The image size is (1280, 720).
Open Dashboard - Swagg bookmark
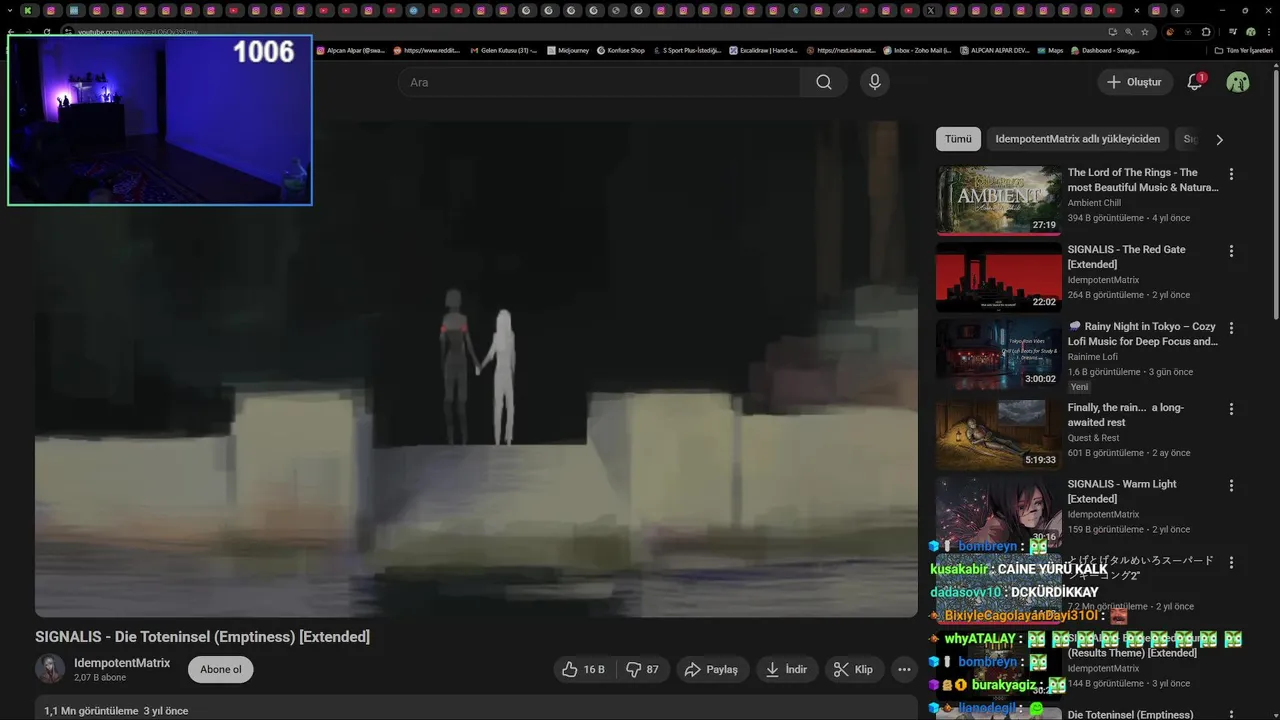(1104, 50)
